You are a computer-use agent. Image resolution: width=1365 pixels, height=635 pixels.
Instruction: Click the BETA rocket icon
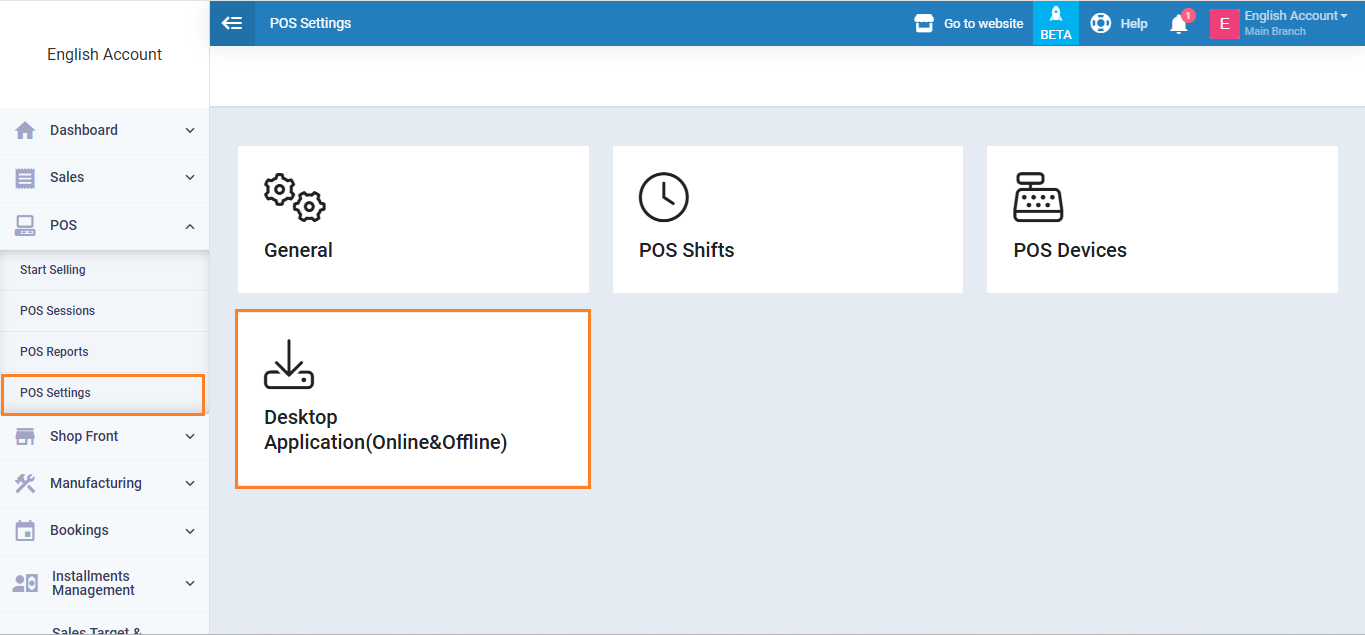pos(1055,15)
